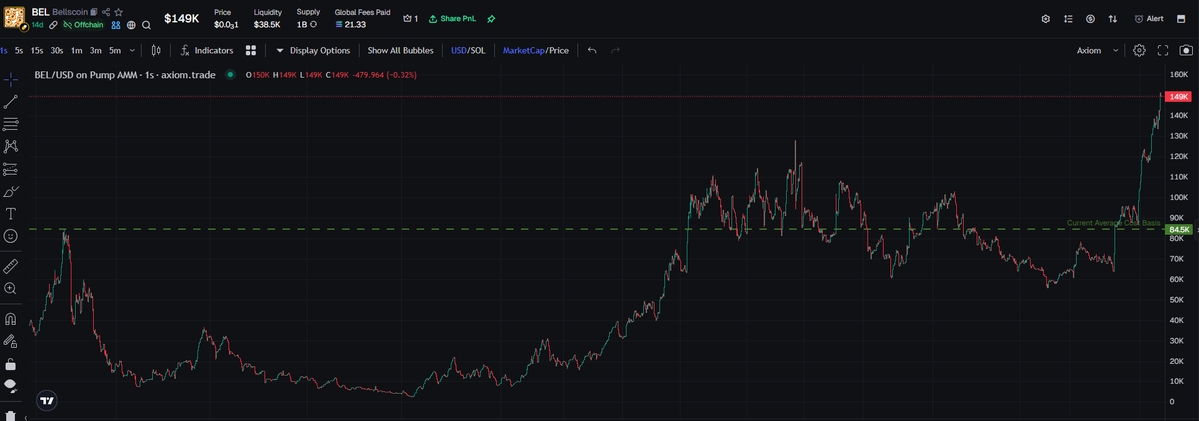
Task: Select the zoom in tool
Action: click(x=11, y=288)
